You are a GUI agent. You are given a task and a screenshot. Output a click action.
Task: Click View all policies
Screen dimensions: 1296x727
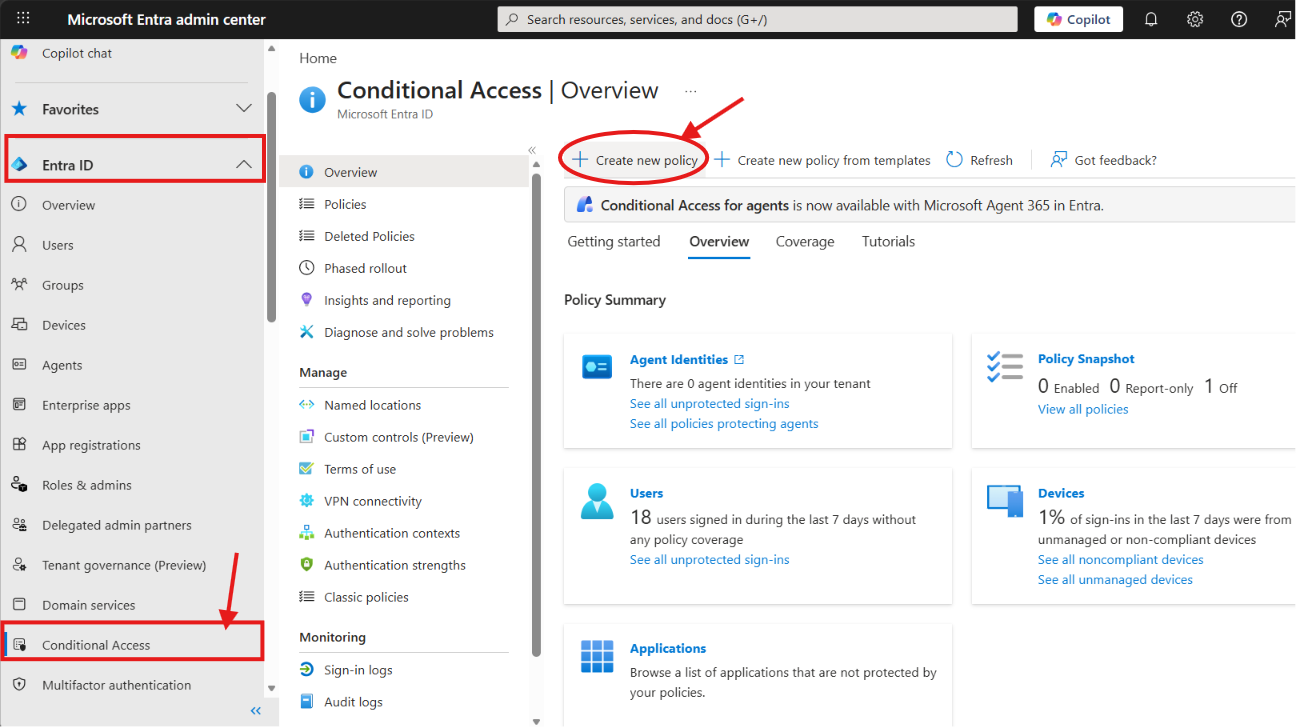pos(1083,409)
